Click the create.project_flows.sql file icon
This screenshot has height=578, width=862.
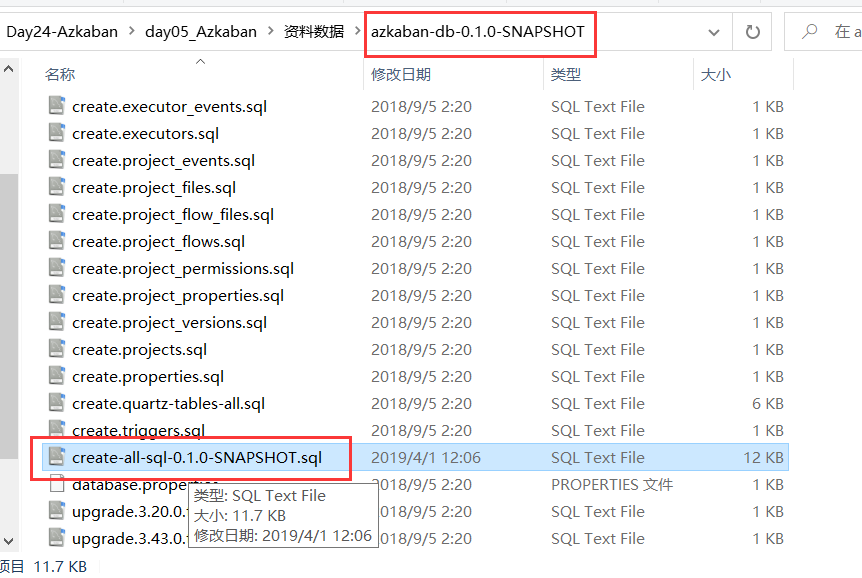pyautogui.click(x=57, y=240)
